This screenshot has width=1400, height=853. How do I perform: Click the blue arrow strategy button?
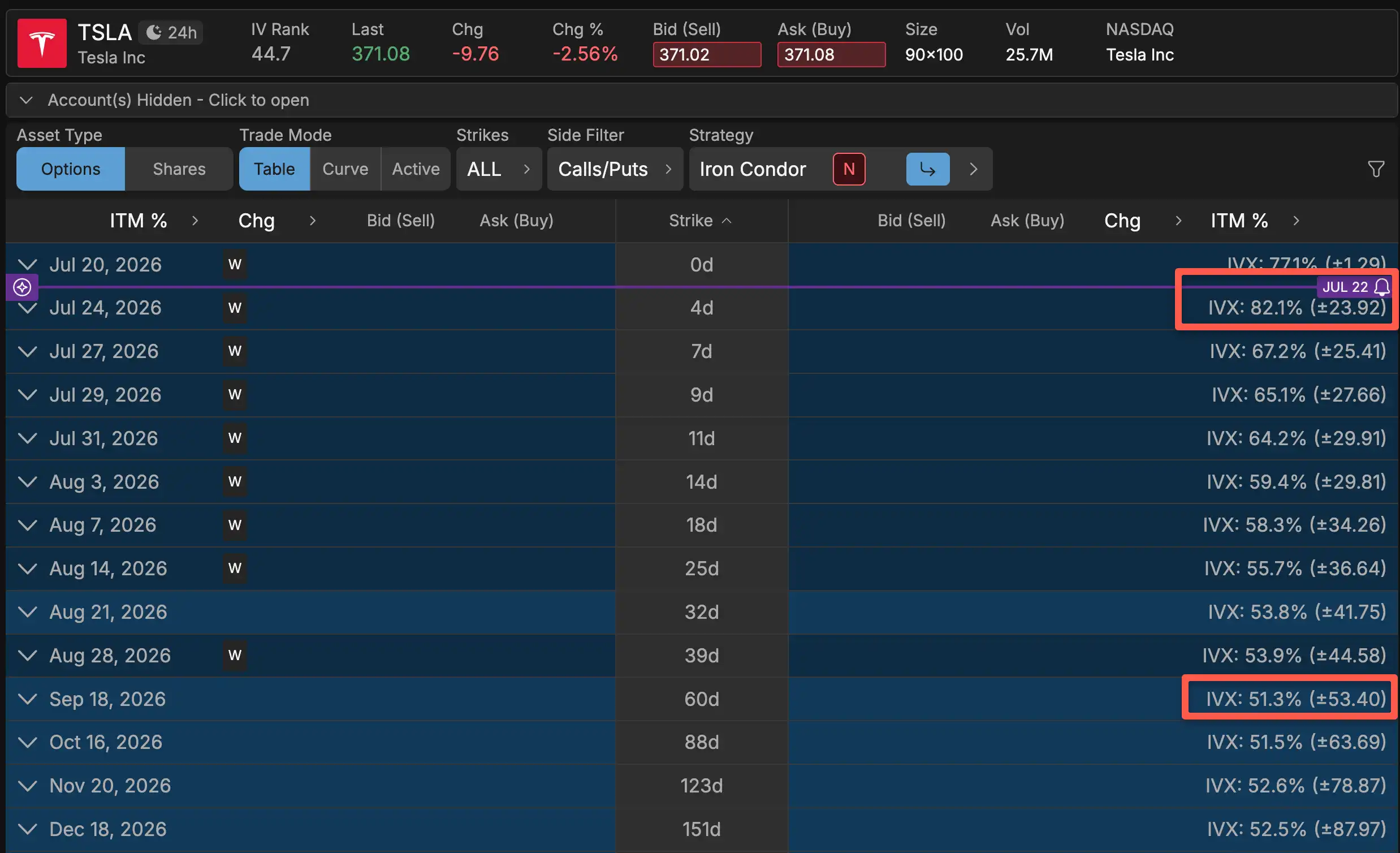[927, 169]
